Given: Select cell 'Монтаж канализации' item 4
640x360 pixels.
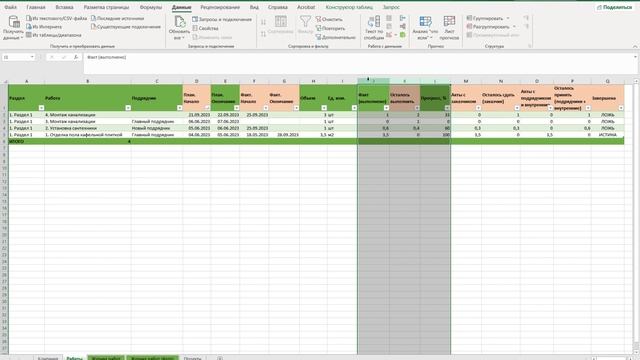Looking at the screenshot, I should 87,115.
